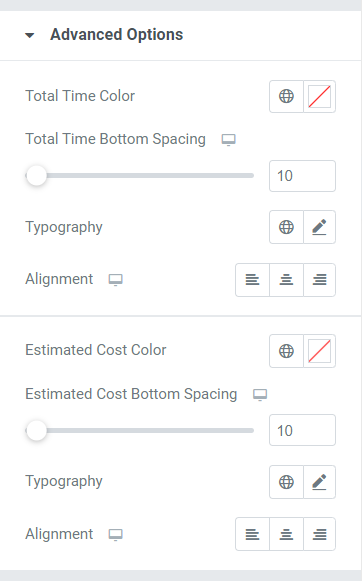
Task: Open global colors for Total Time Color
Action: pos(286,96)
